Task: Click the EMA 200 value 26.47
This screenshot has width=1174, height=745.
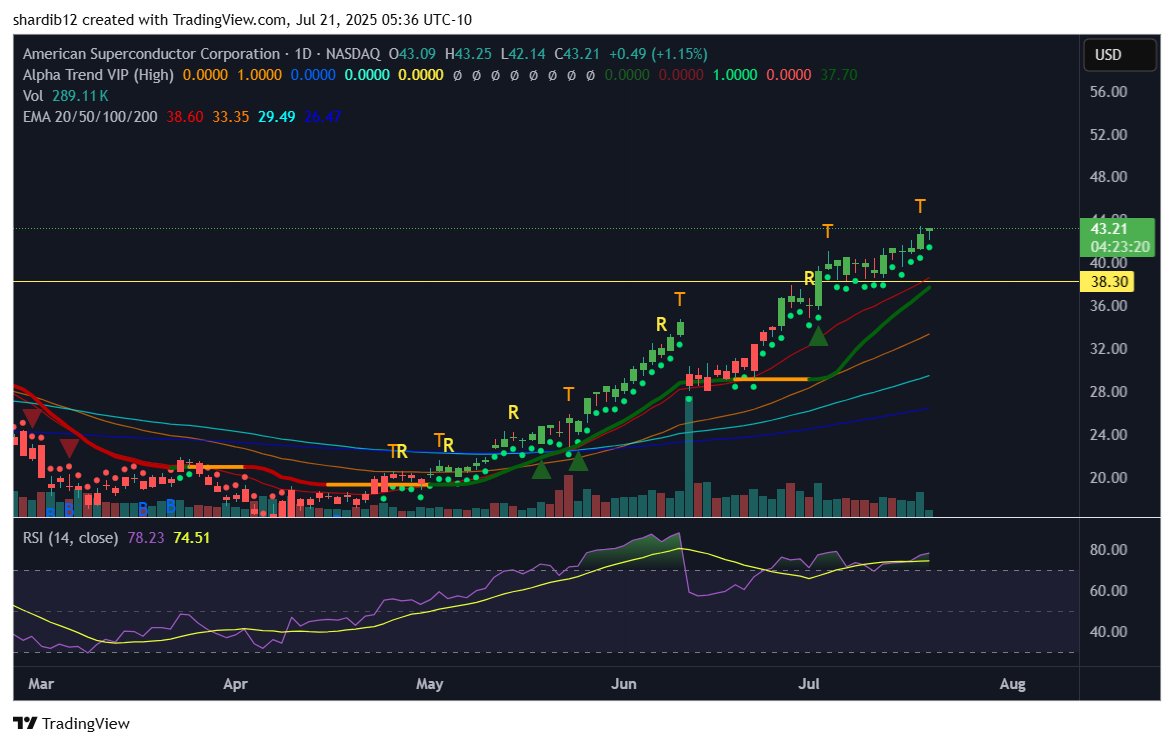Action: [x=323, y=117]
